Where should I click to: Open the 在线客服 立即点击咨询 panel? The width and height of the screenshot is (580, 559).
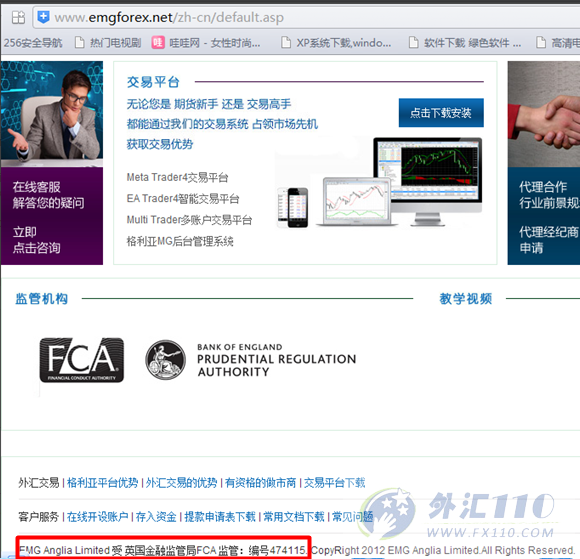[52, 216]
